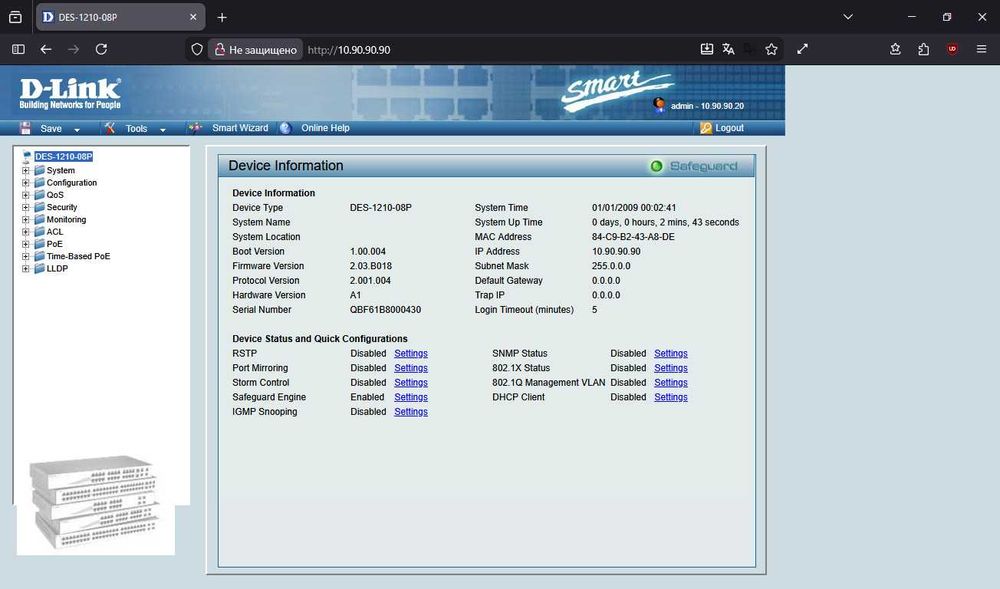Image resolution: width=1000 pixels, height=589 pixels.
Task: Open IGMP Snooping Settings link
Action: 411,412
